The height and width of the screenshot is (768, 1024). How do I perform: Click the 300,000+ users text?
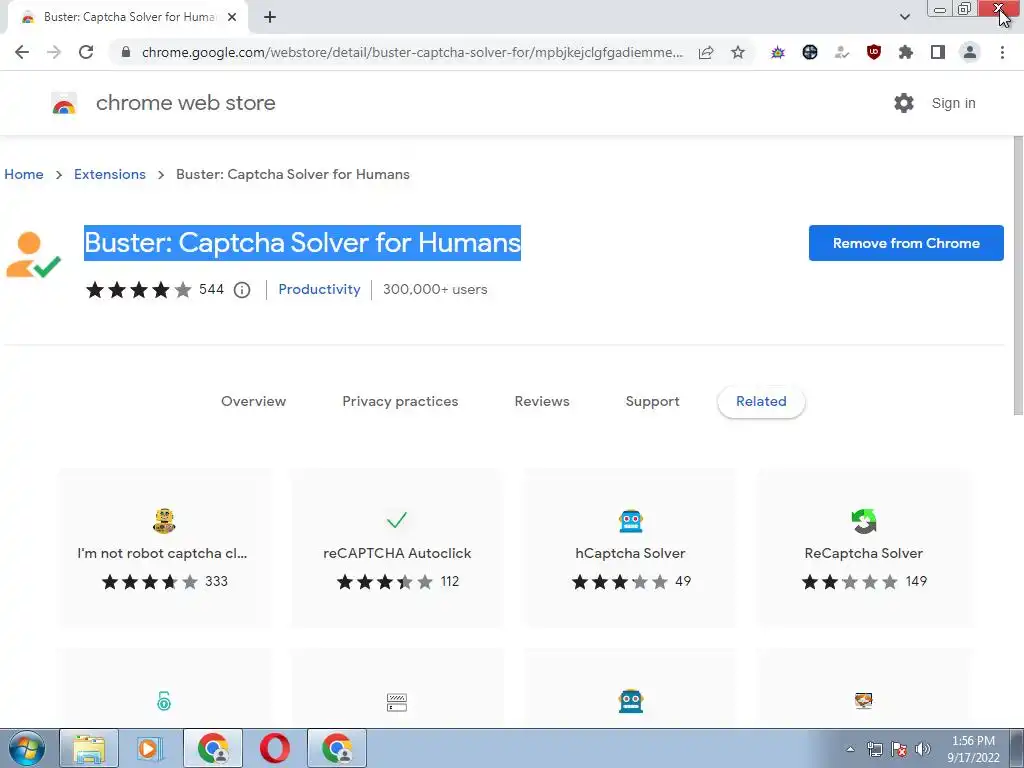click(435, 289)
